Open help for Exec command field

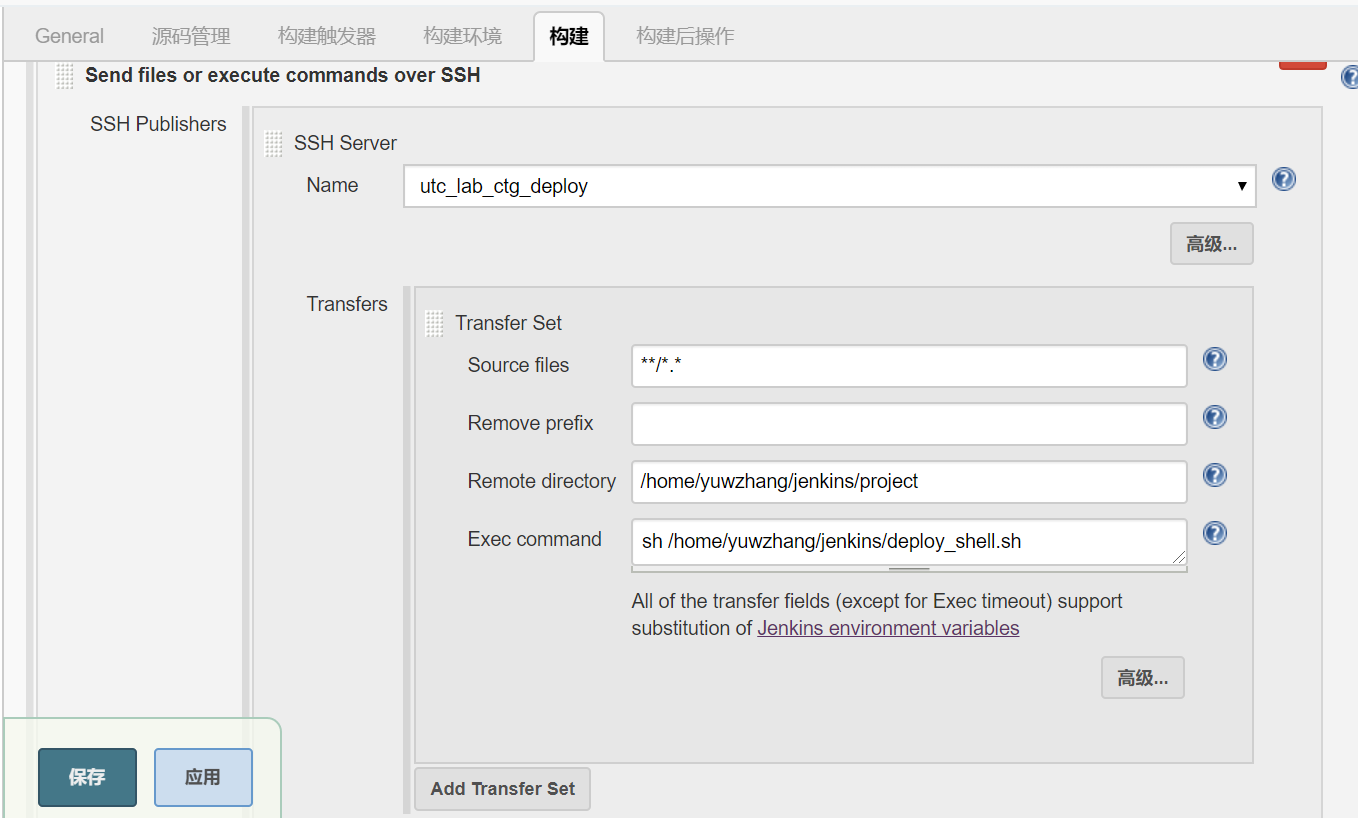[x=1214, y=534]
